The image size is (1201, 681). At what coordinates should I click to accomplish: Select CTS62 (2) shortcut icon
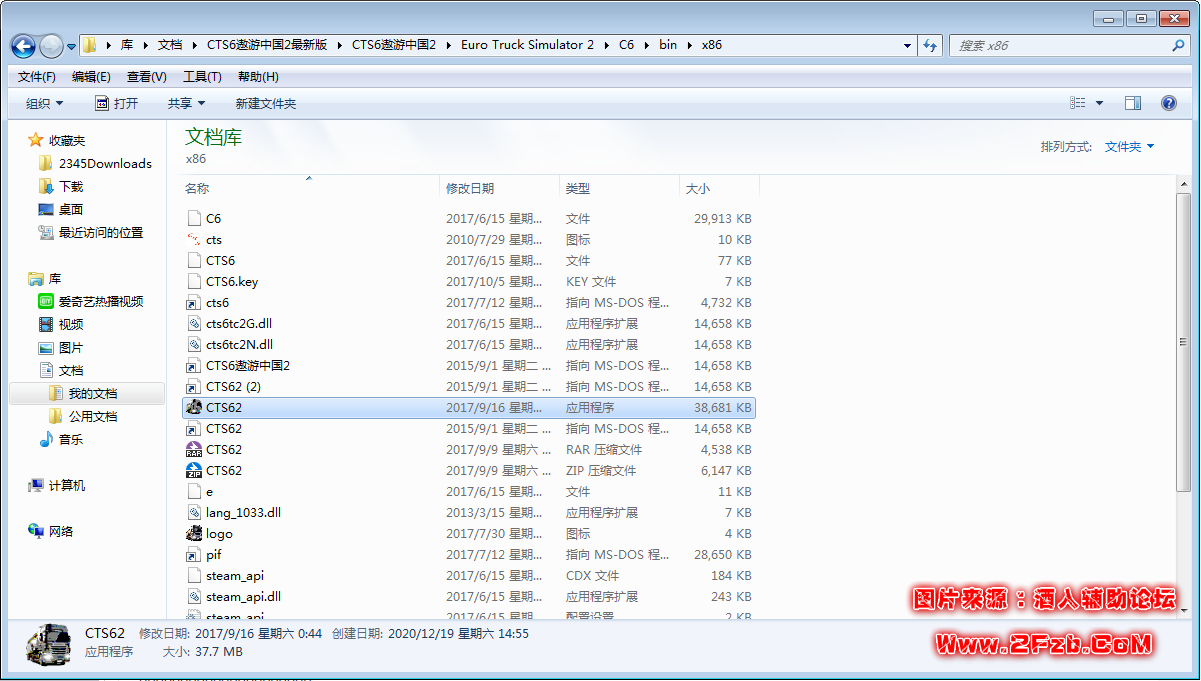(194, 387)
